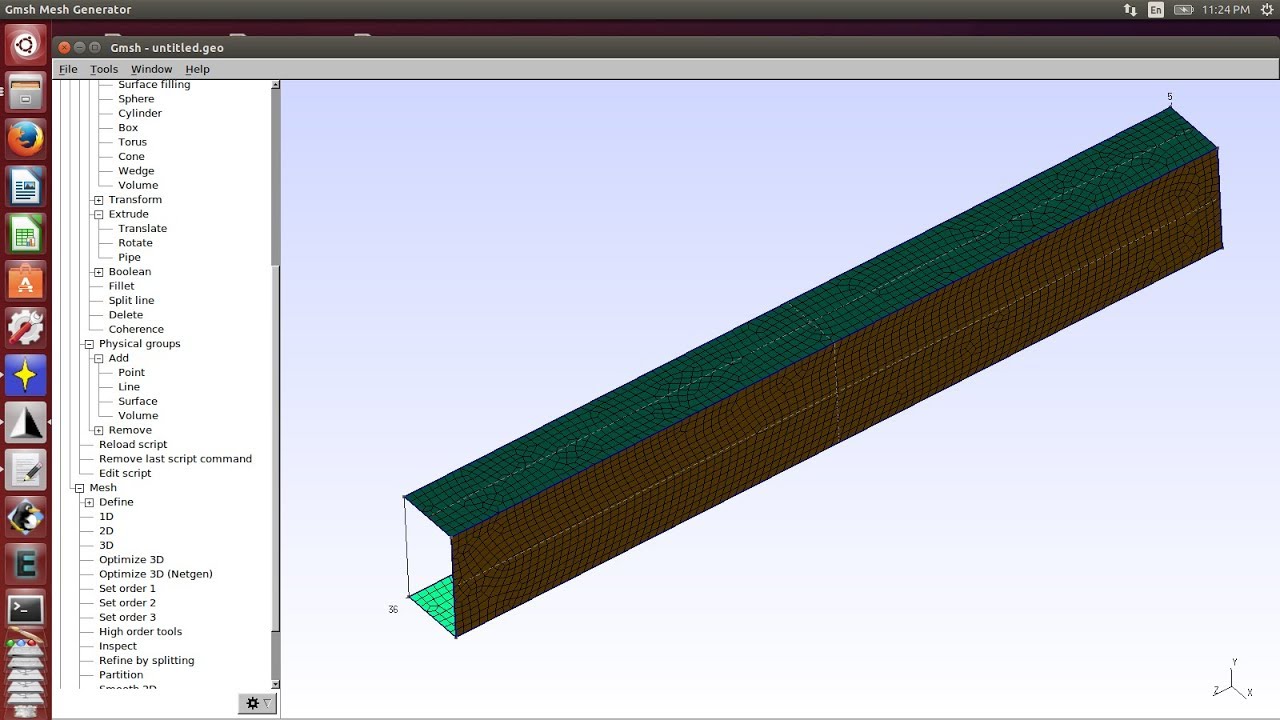
Task: Open the Ubuntu Dash home icon
Action: [x=25, y=45]
